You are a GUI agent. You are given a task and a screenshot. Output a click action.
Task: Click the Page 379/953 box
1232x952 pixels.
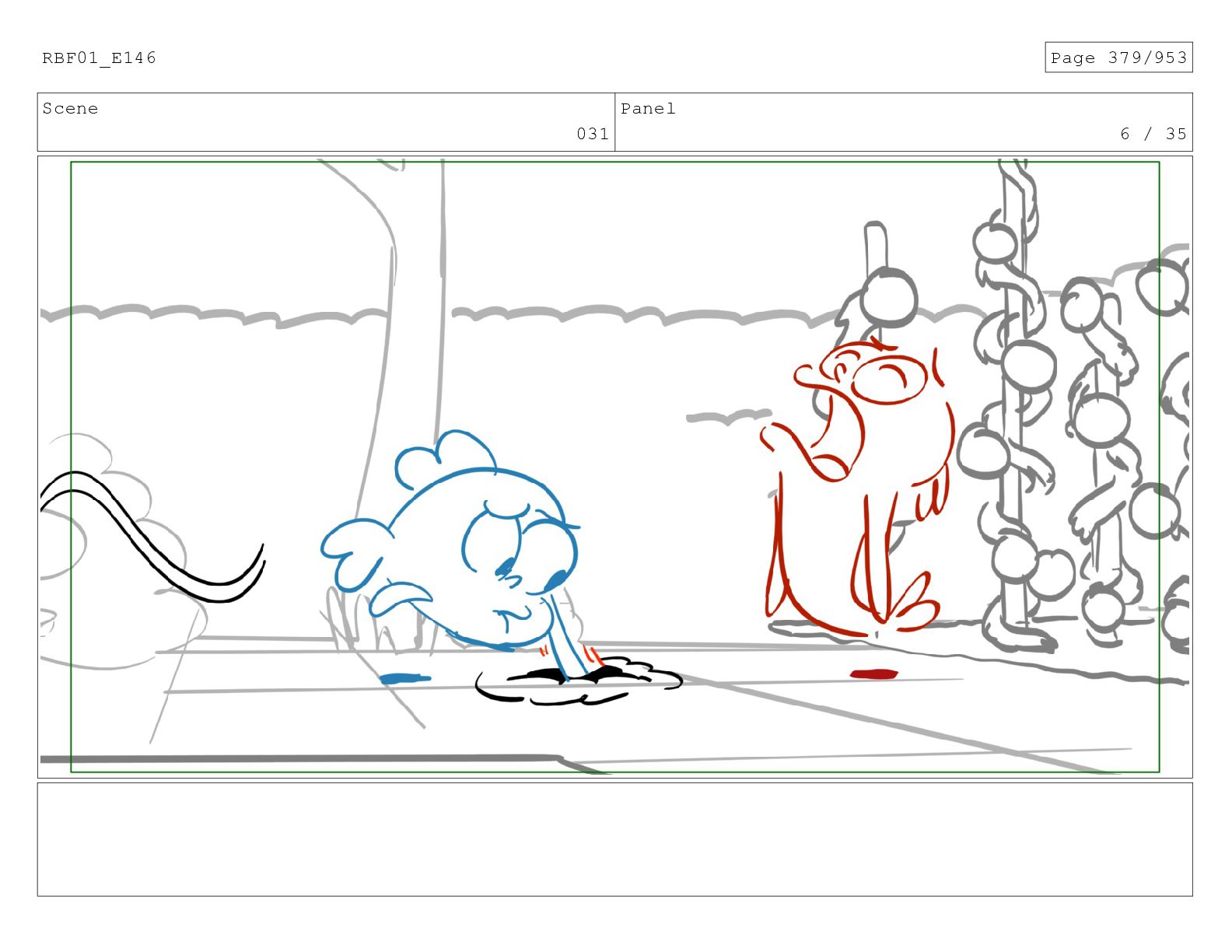[1118, 58]
